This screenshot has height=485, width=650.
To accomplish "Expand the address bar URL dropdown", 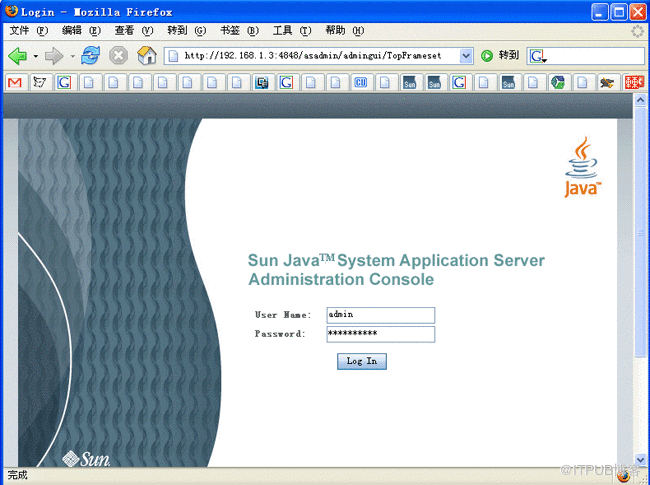I will click(x=466, y=56).
